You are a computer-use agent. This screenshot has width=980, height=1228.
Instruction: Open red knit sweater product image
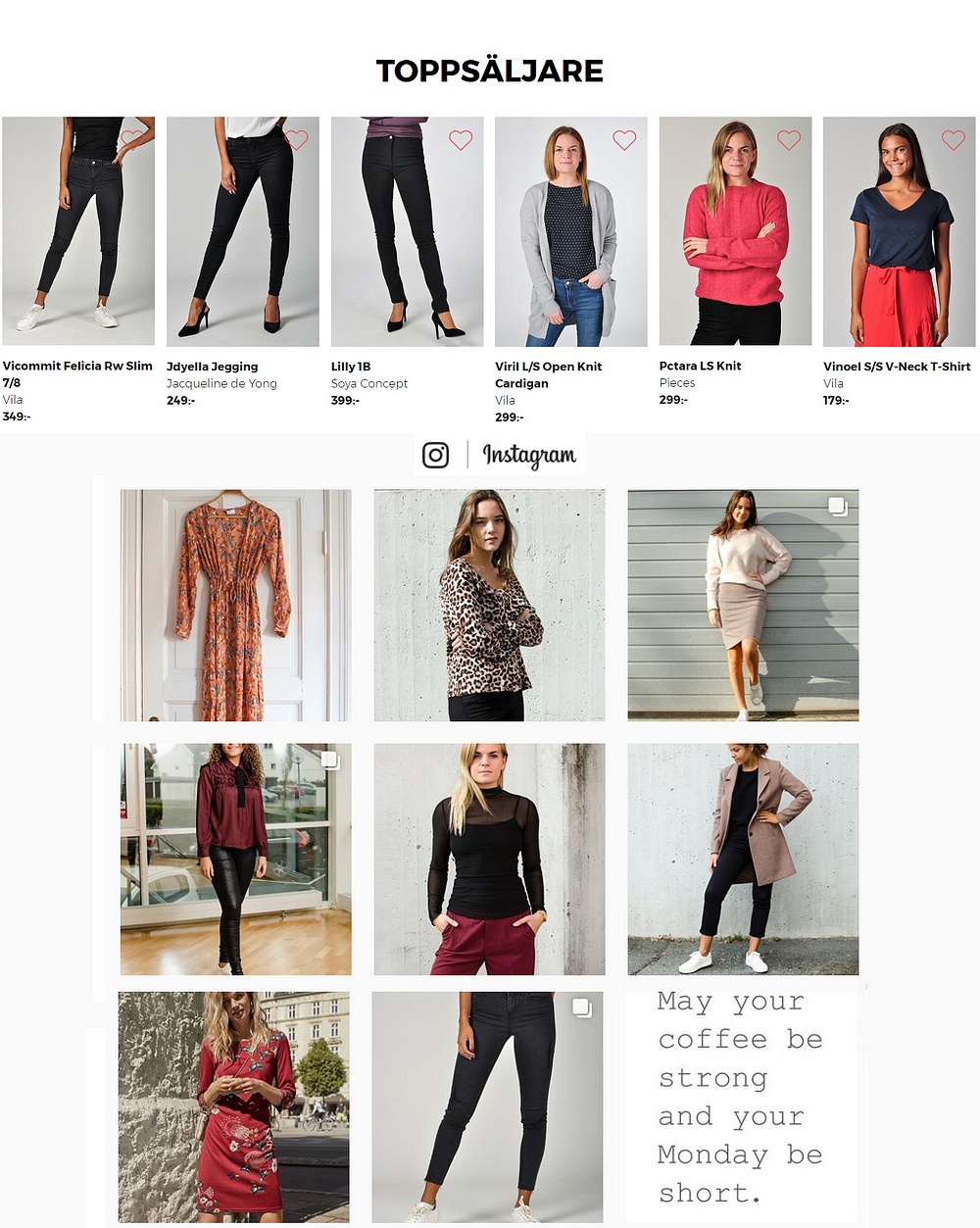735,231
